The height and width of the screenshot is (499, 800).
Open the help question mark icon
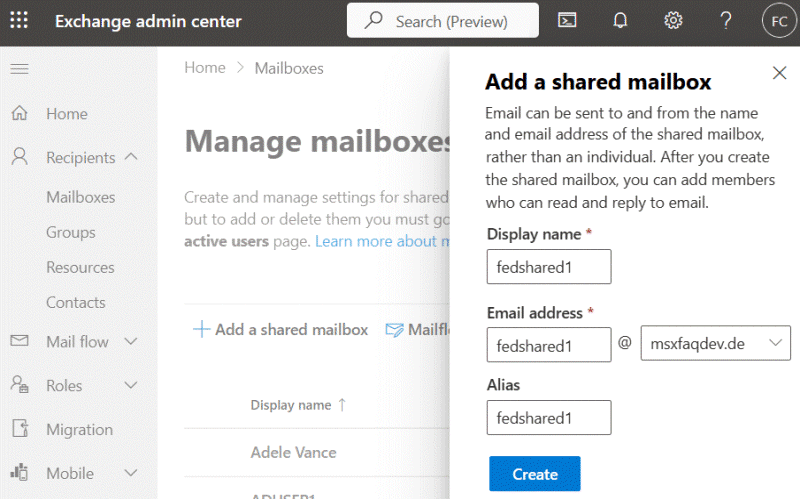[726, 21]
